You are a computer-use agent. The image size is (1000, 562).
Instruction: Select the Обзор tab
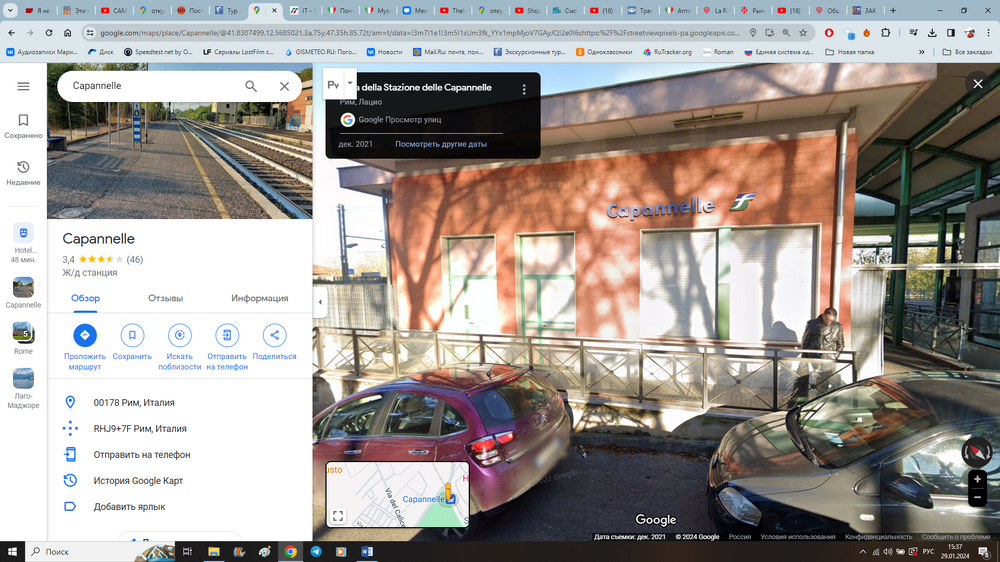click(85, 298)
